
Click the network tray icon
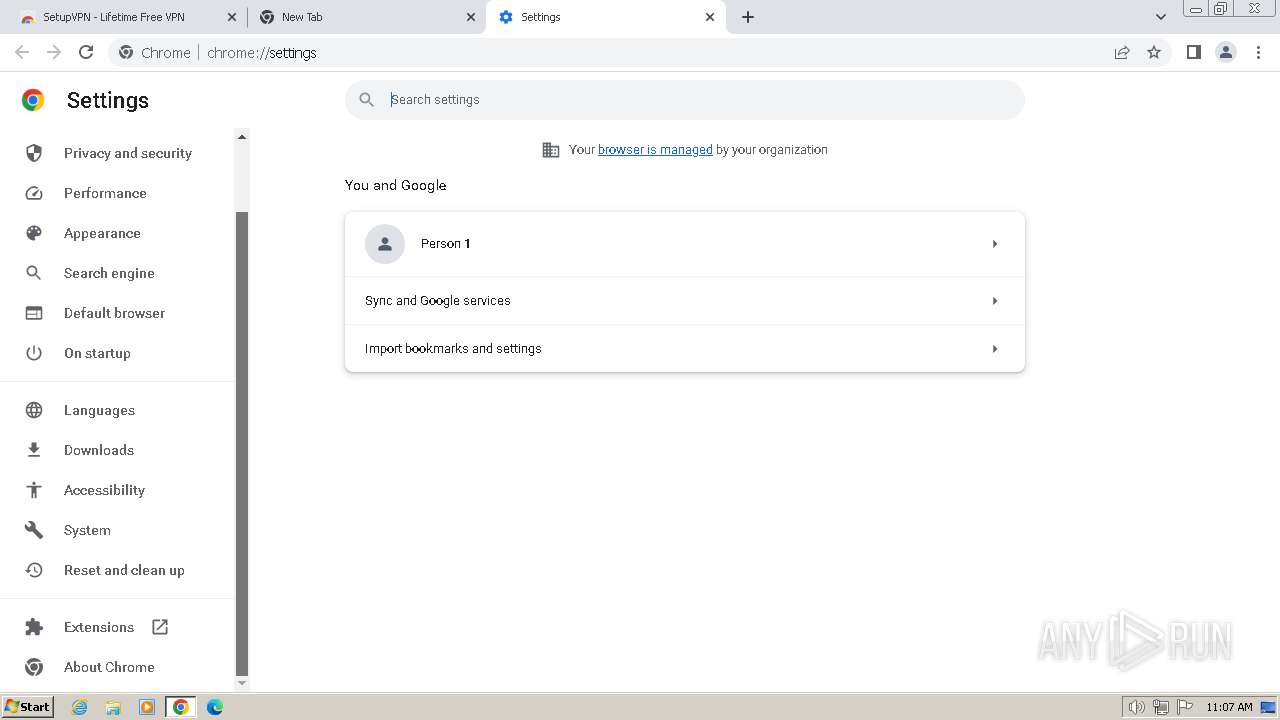pos(1161,707)
